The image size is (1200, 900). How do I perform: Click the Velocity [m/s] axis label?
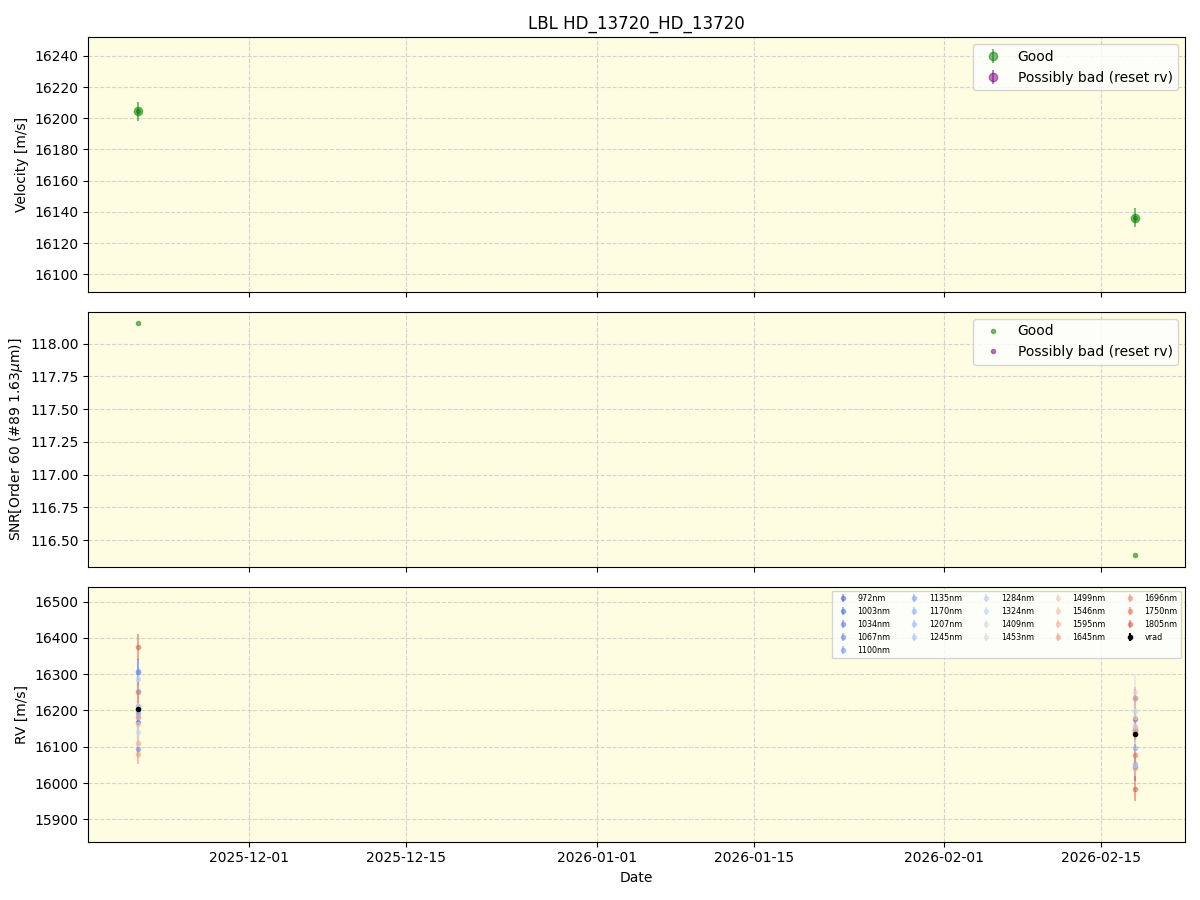(21, 165)
